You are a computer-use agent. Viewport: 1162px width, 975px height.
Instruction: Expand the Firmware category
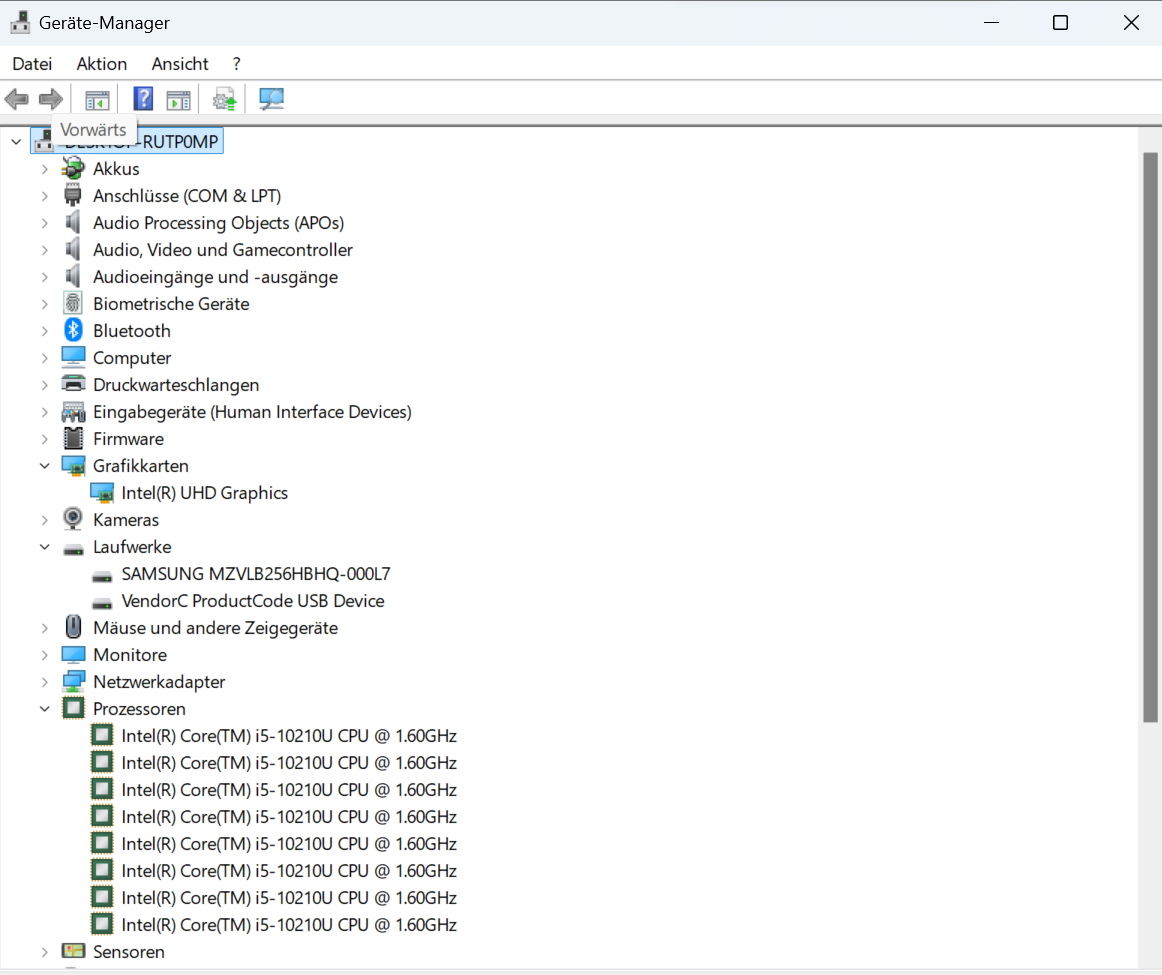tap(44, 439)
